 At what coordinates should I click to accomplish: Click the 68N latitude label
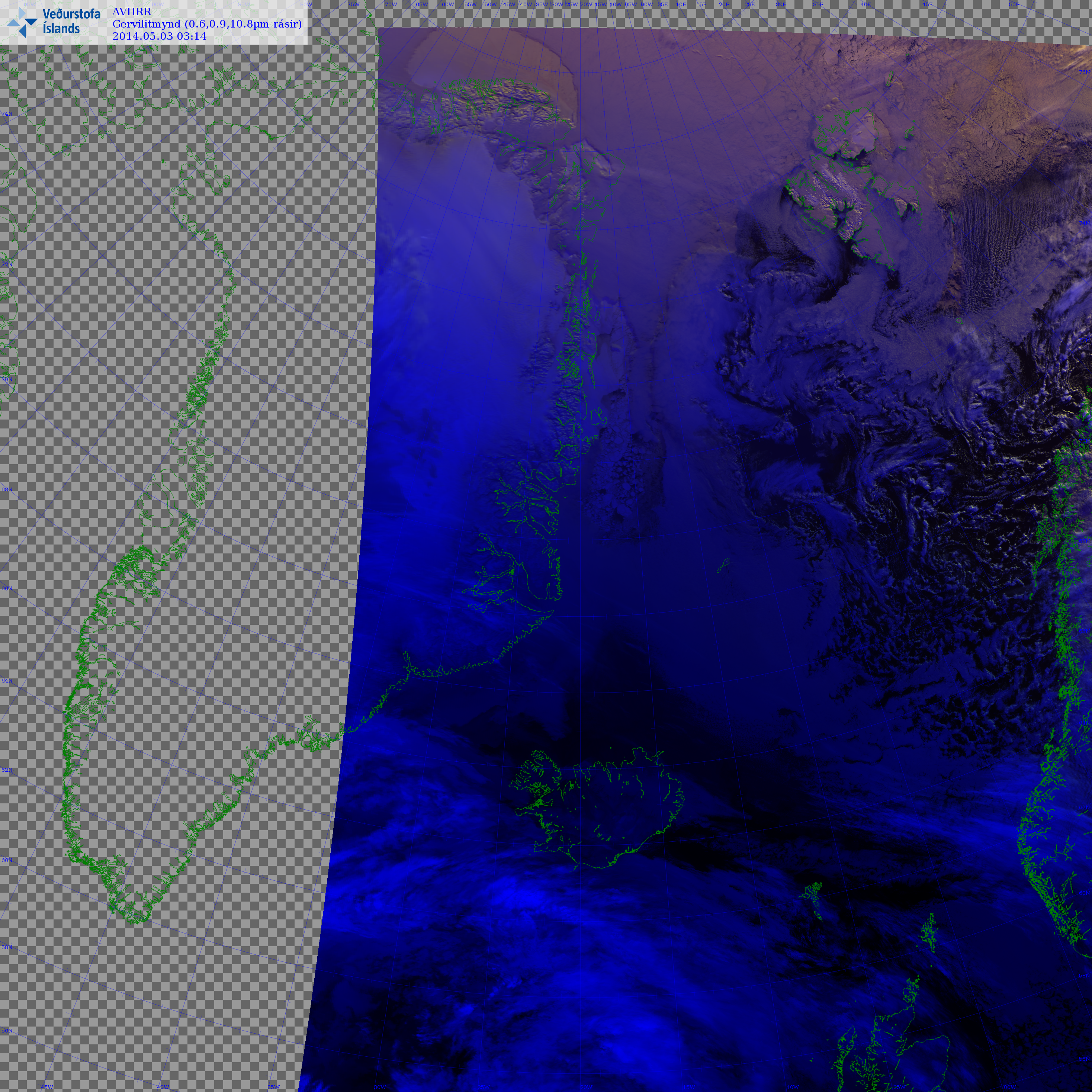pyautogui.click(x=7, y=489)
